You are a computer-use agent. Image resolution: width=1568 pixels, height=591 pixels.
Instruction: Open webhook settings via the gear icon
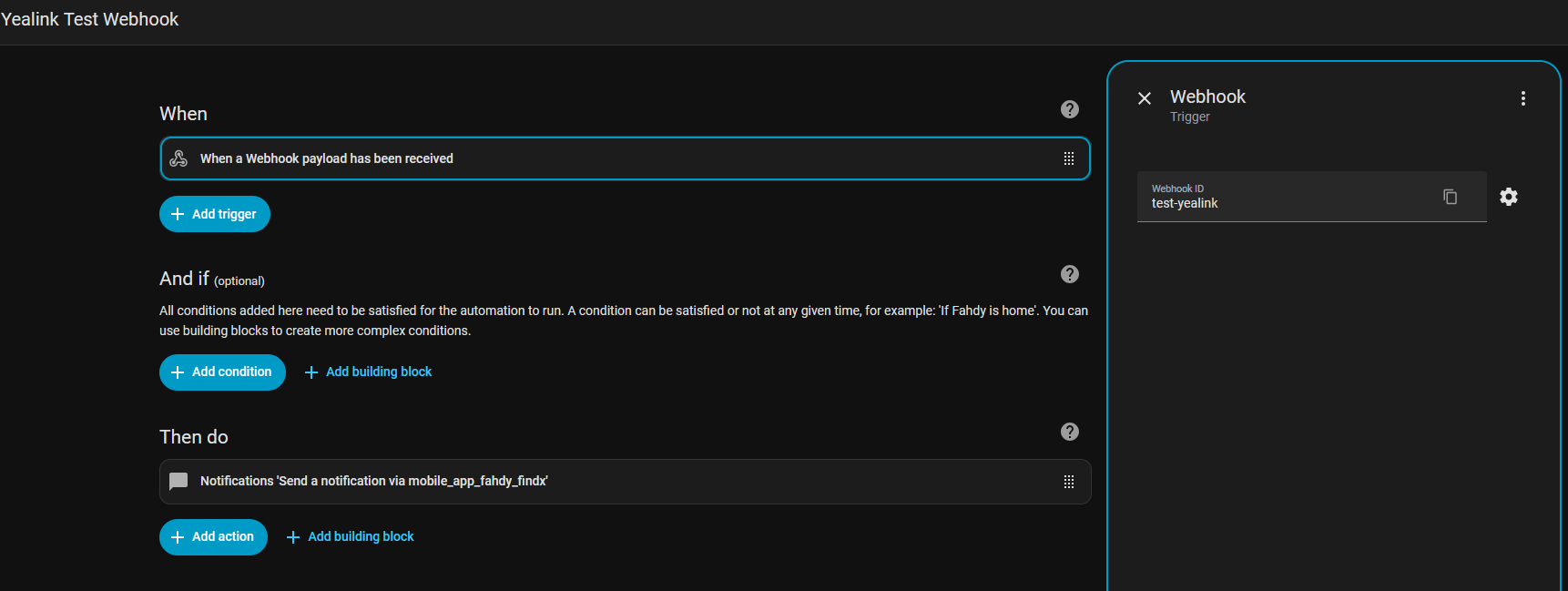click(x=1509, y=197)
